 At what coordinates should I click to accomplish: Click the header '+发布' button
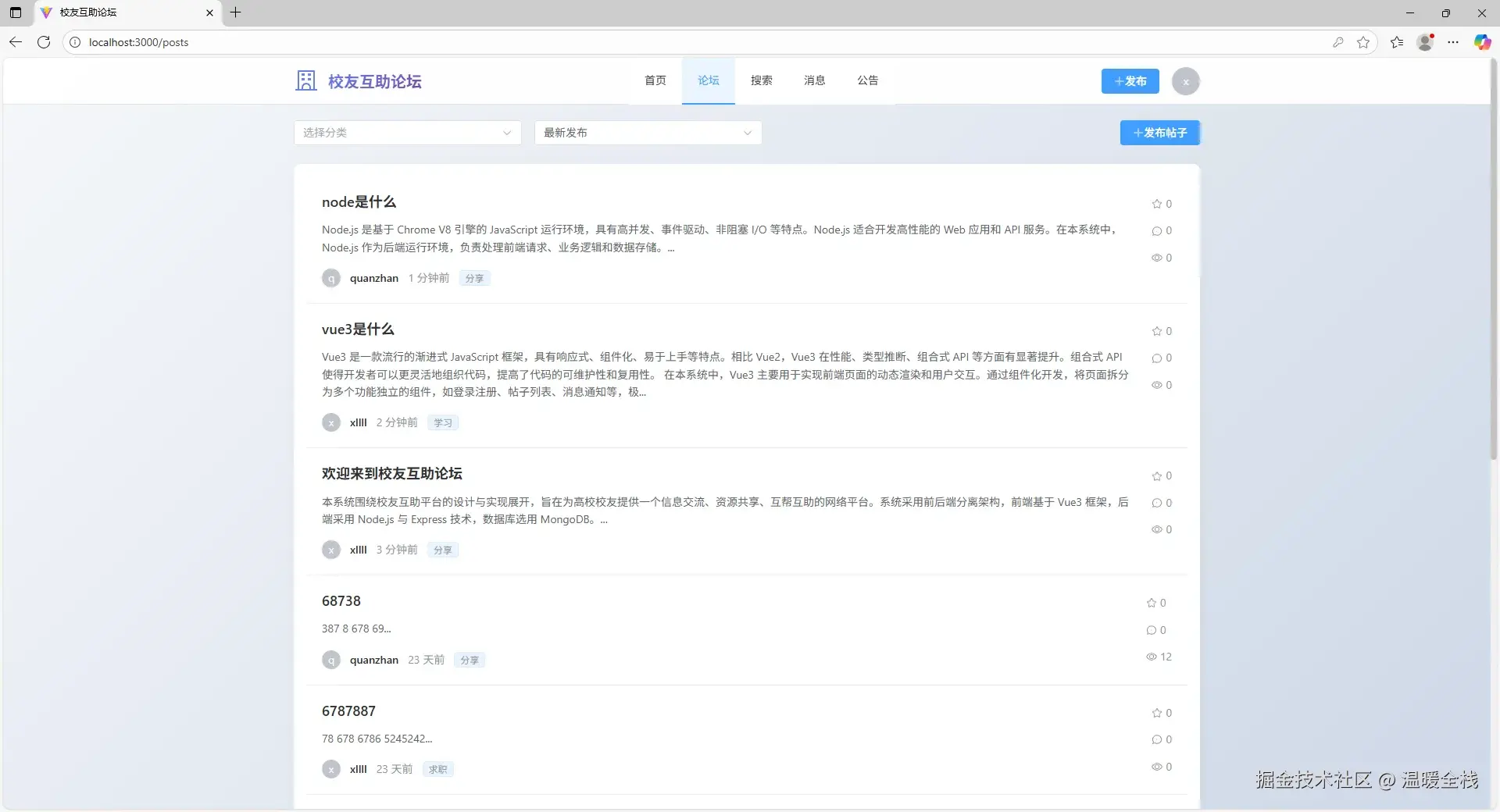tap(1130, 81)
